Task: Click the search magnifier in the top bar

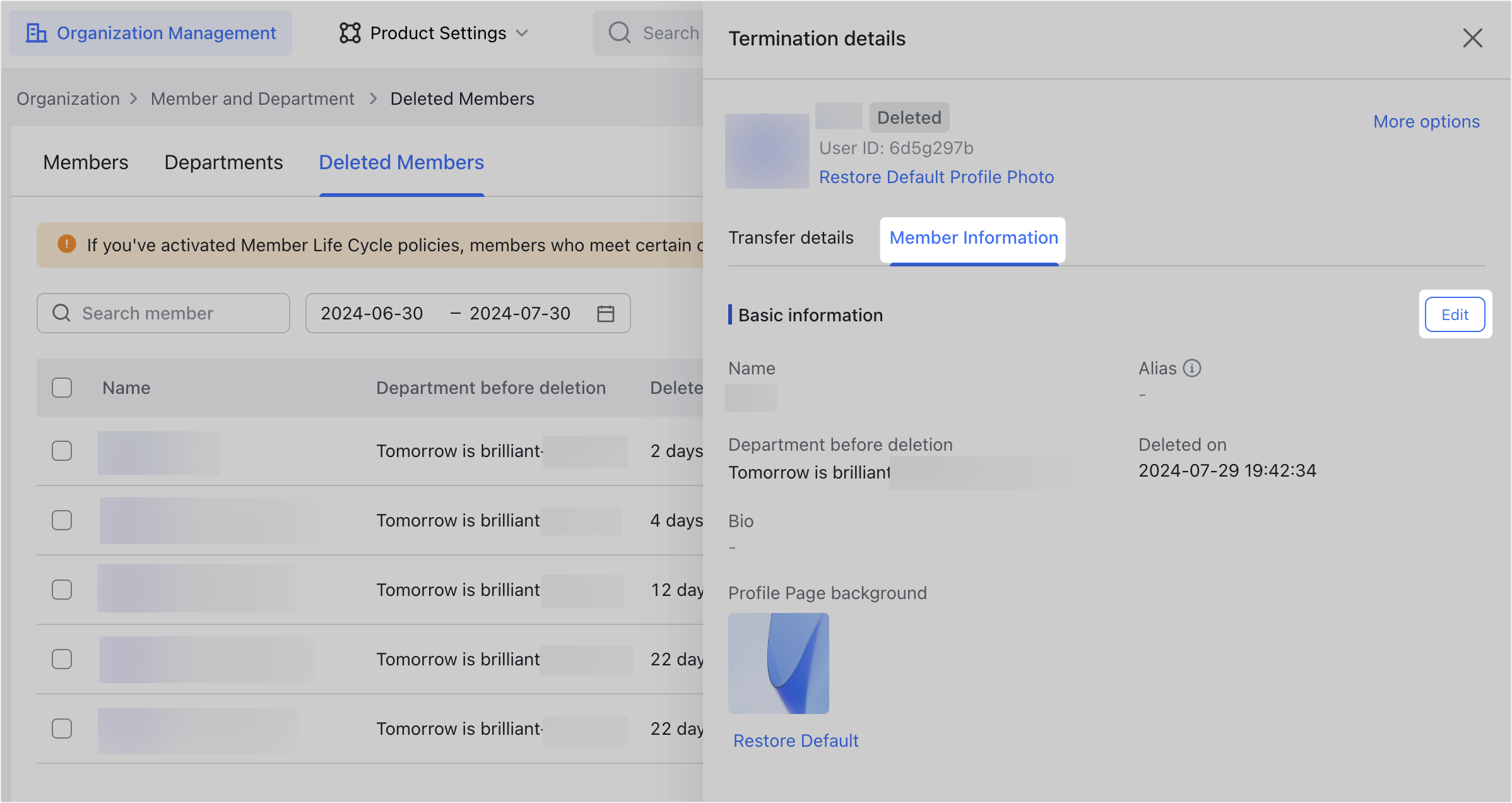Action: 620,33
